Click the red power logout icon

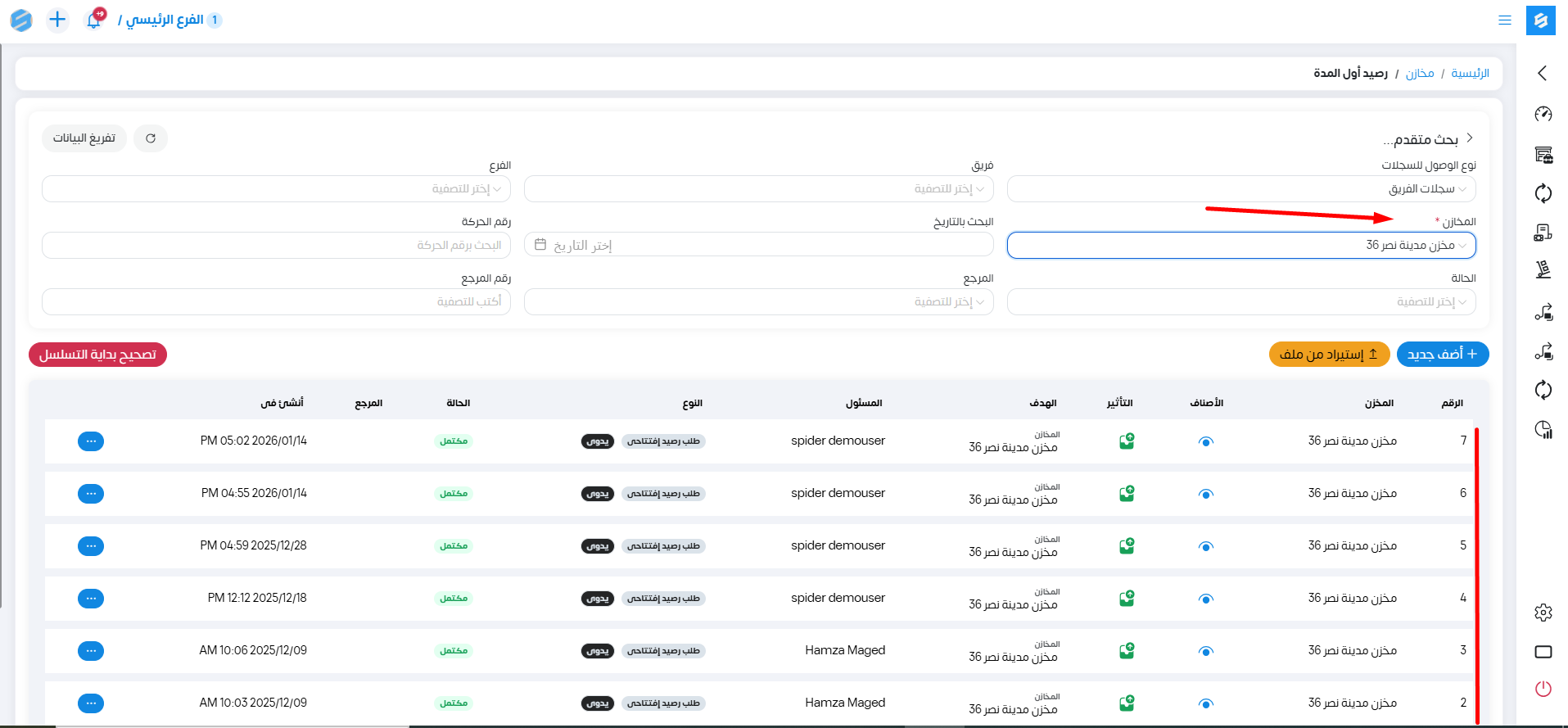point(1543,689)
